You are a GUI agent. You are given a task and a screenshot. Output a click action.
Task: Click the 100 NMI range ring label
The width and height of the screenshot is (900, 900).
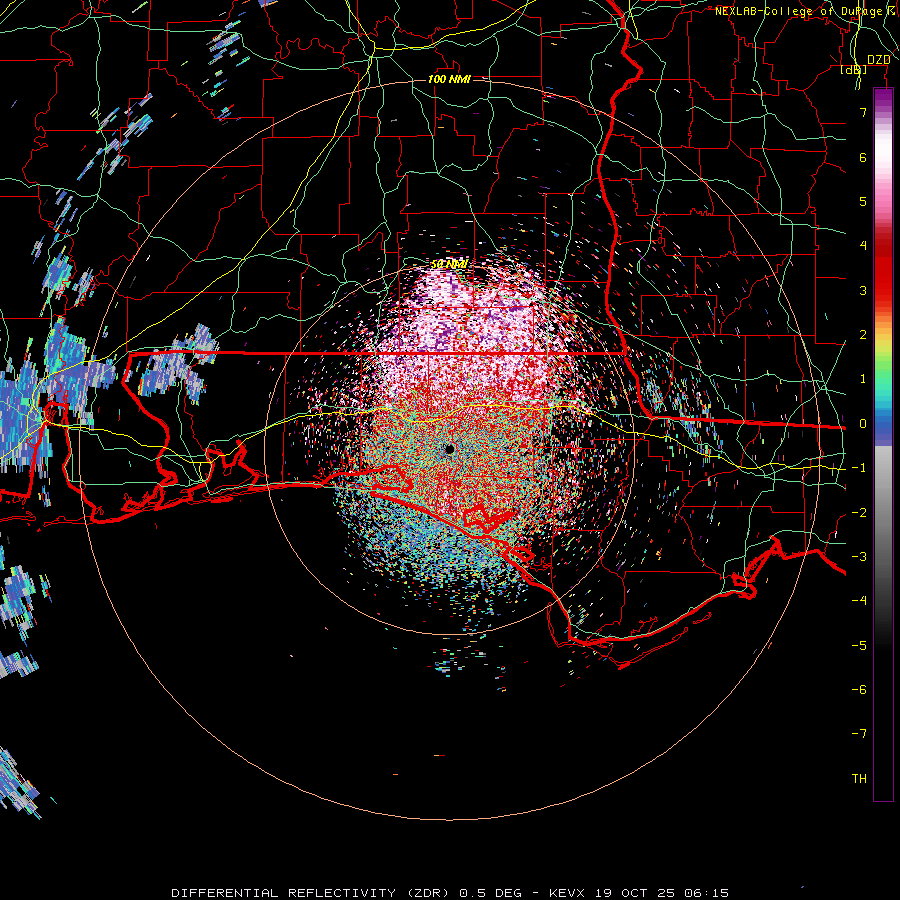click(x=449, y=79)
